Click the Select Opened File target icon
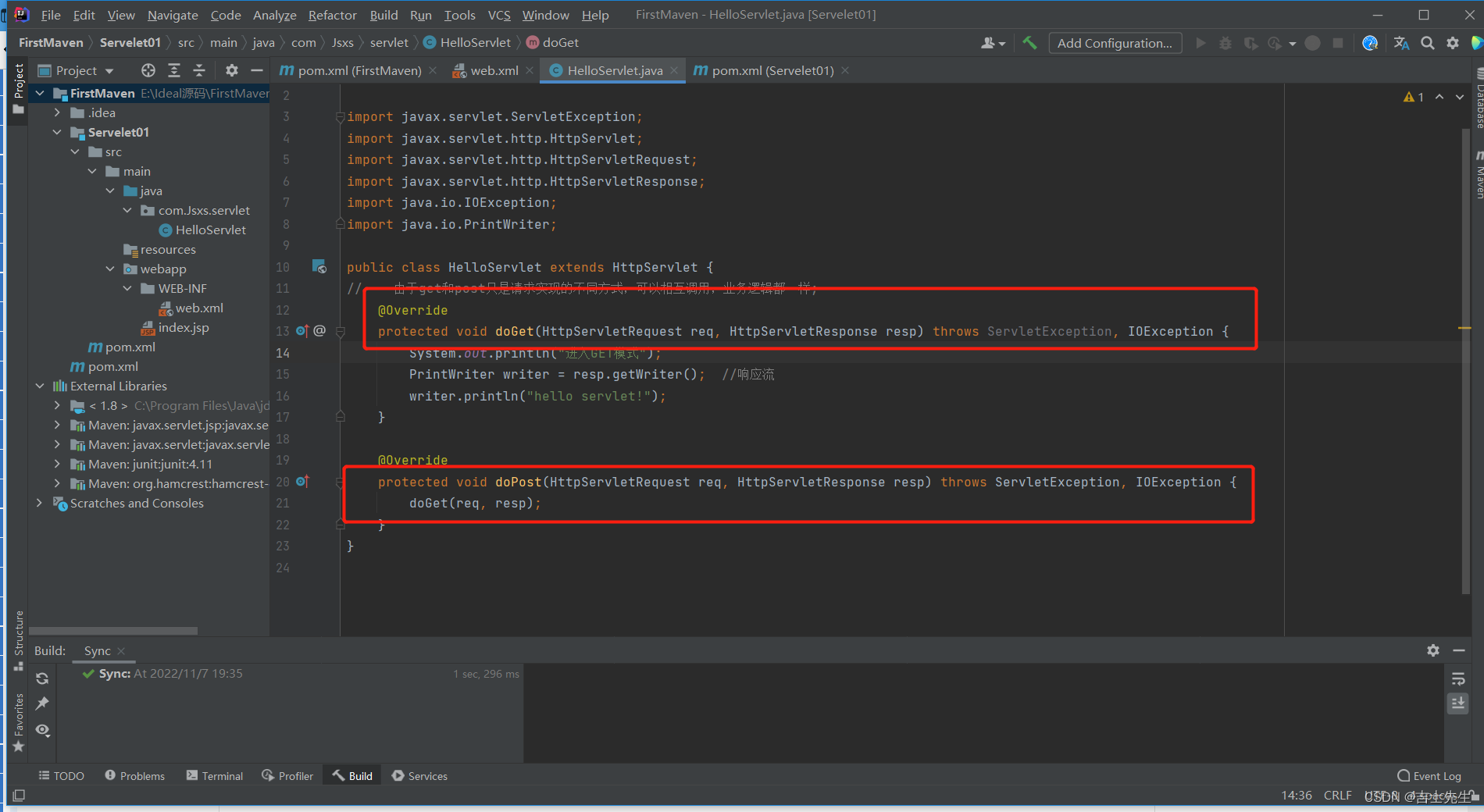Image resolution: width=1484 pixels, height=812 pixels. click(x=148, y=70)
